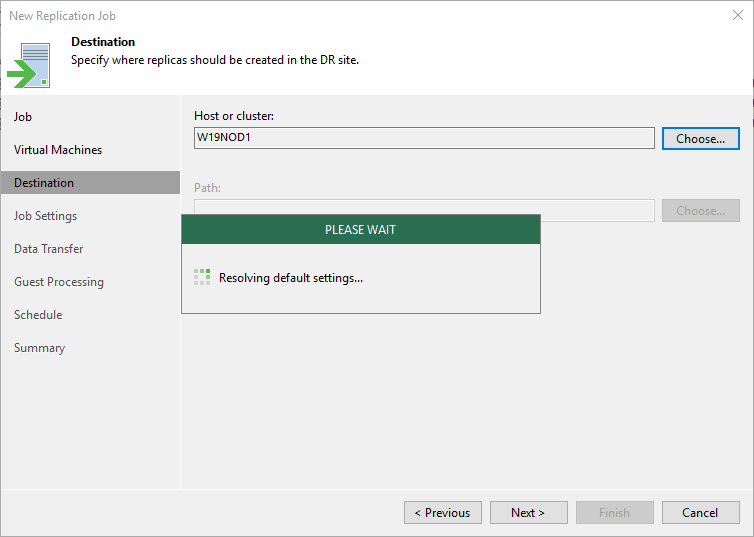Proceed with the Next button

[x=528, y=512]
